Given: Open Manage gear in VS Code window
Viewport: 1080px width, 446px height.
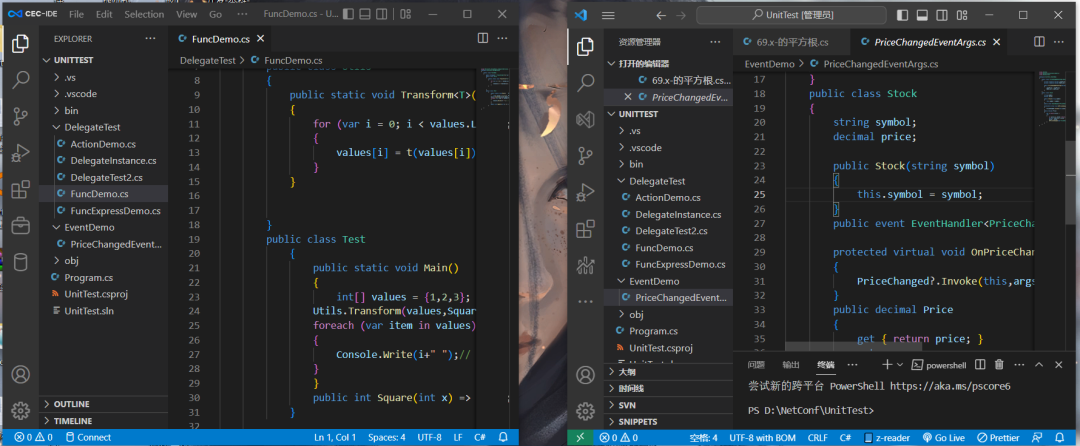Looking at the screenshot, I should point(585,411).
